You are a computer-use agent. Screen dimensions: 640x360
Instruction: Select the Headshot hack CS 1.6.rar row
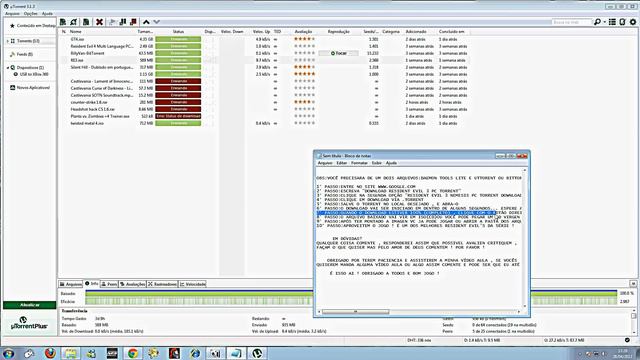tap(264, 109)
